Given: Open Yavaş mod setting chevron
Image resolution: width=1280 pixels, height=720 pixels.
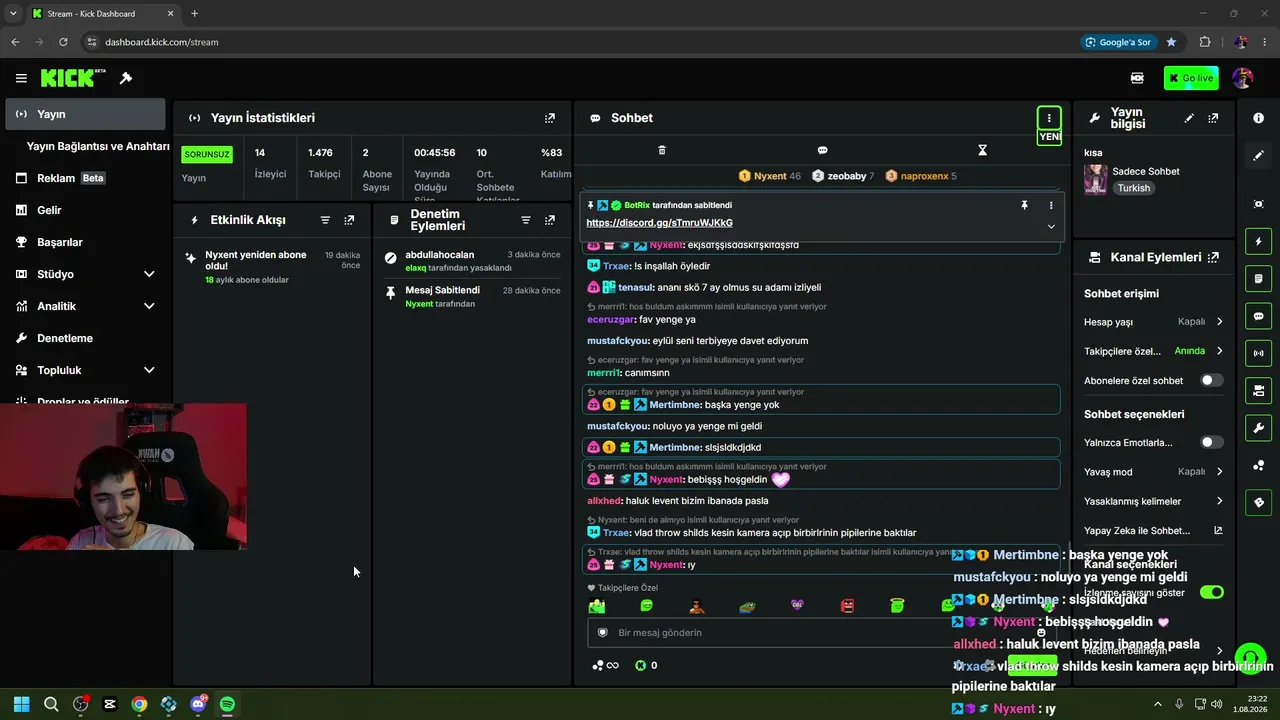Looking at the screenshot, I should 1219,472.
